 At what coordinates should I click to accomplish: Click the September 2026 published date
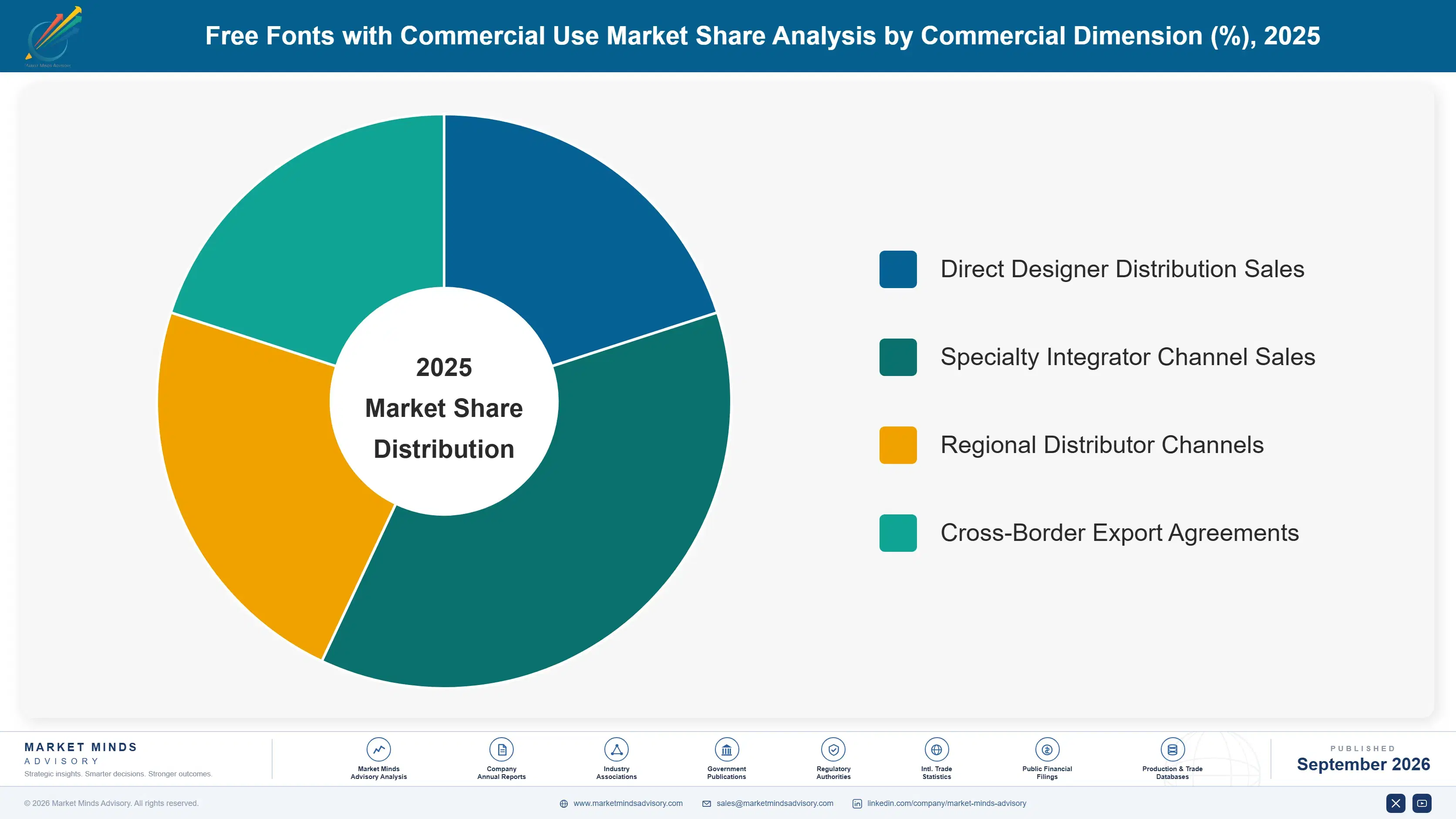(1363, 764)
